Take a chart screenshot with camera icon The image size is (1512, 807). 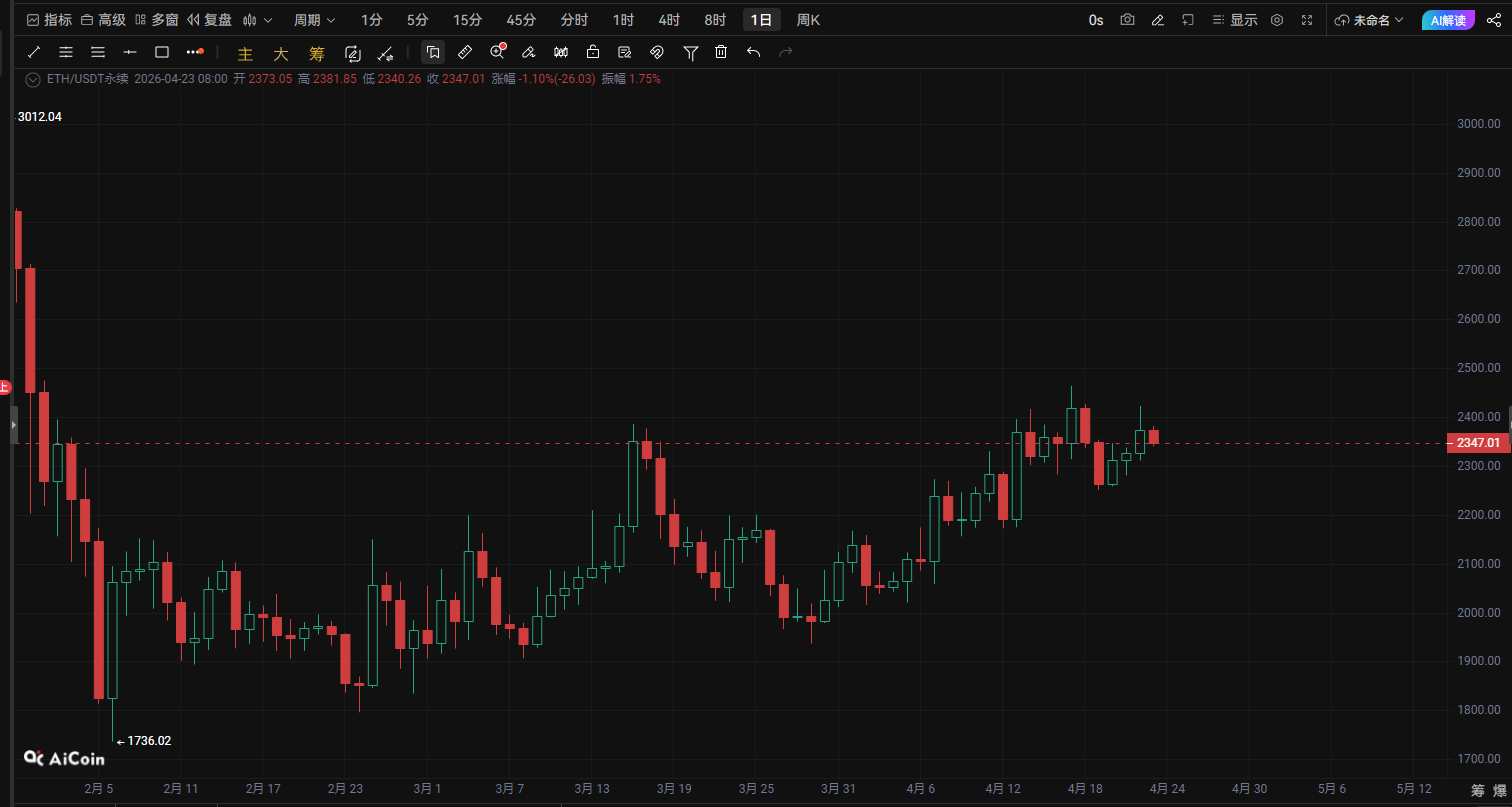pos(1128,20)
